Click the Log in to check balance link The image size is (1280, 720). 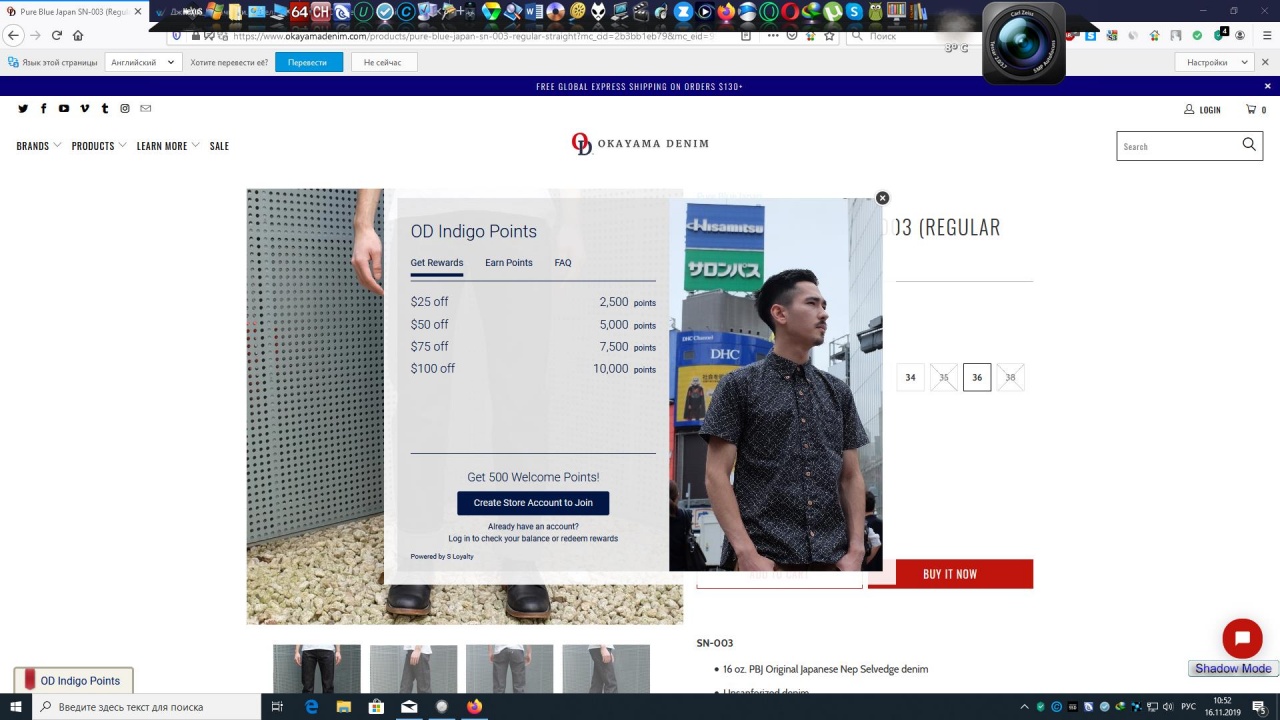pyautogui.click(x=533, y=538)
